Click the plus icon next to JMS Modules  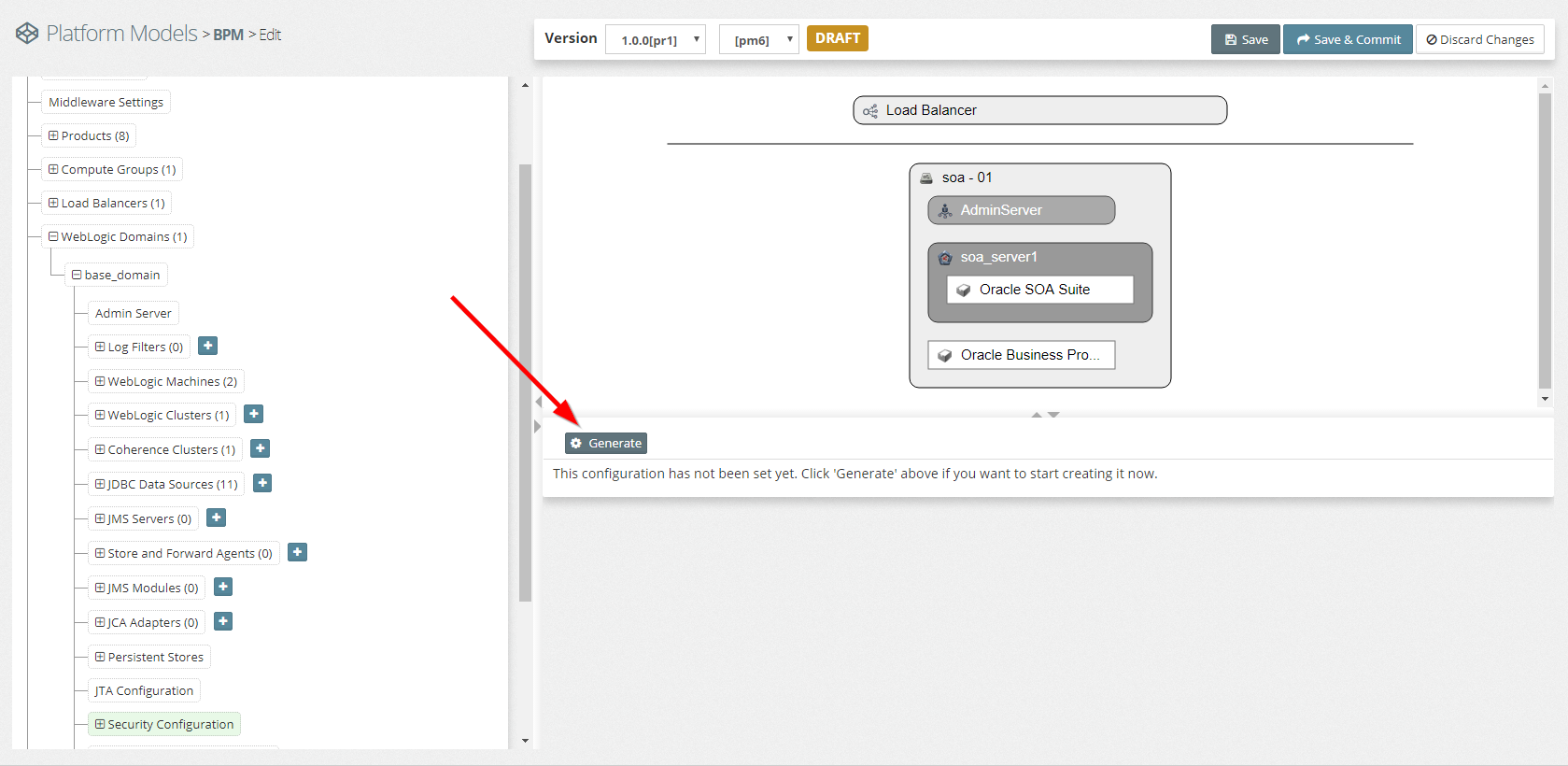tap(223, 587)
